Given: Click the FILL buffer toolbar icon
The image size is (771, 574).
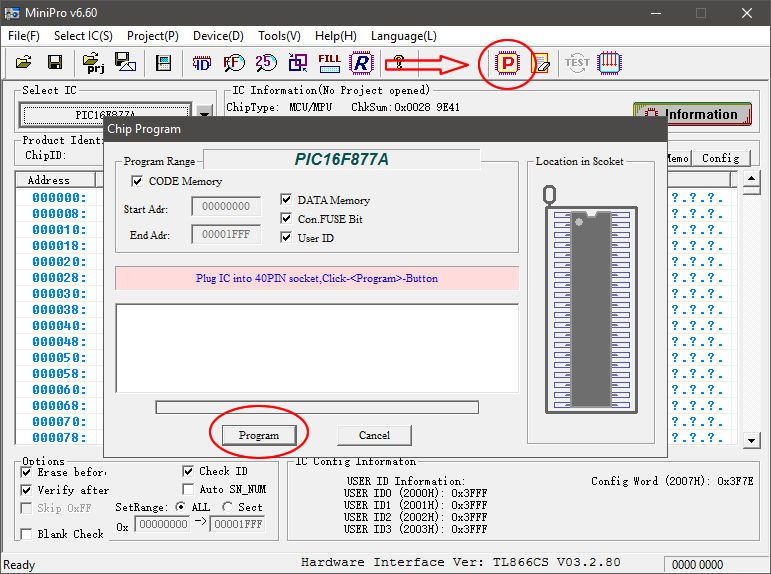Looking at the screenshot, I should [329, 62].
